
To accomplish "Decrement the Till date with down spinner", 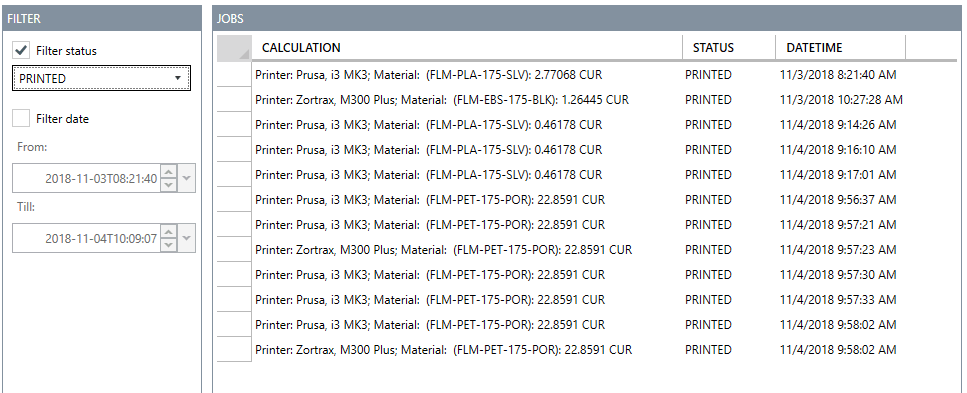I will click(x=169, y=245).
